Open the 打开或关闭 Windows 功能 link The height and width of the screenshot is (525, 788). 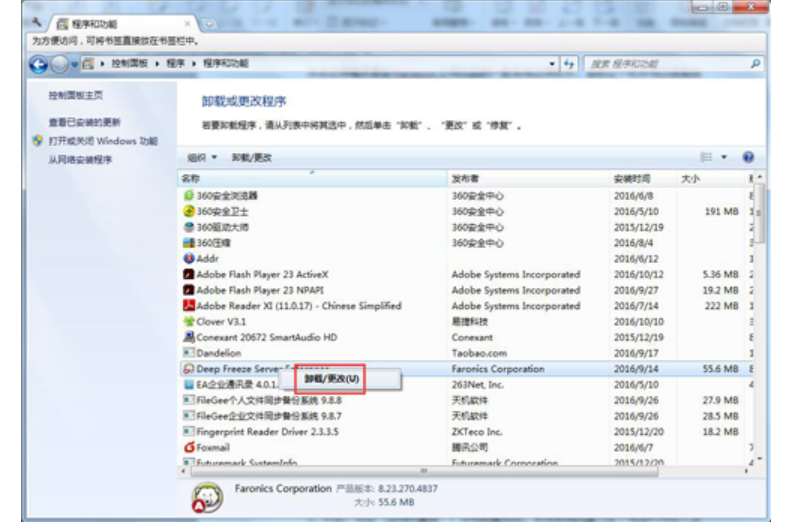pyautogui.click(x=103, y=141)
